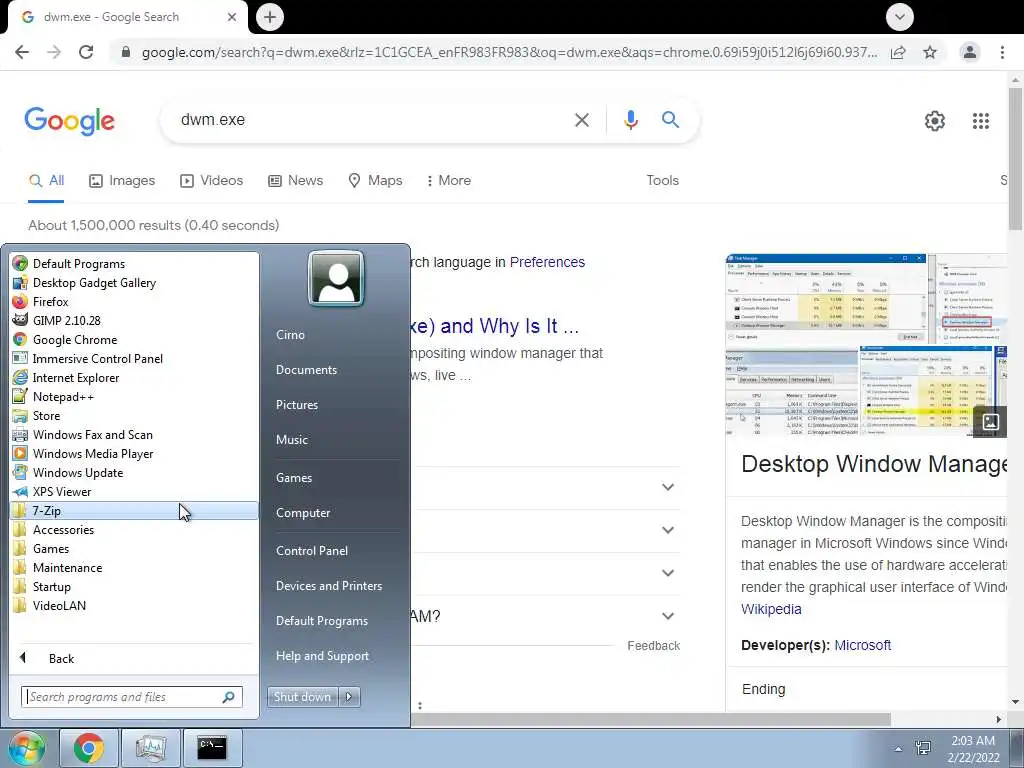
Task: Expand the Maintenance folder
Action: tap(134, 568)
